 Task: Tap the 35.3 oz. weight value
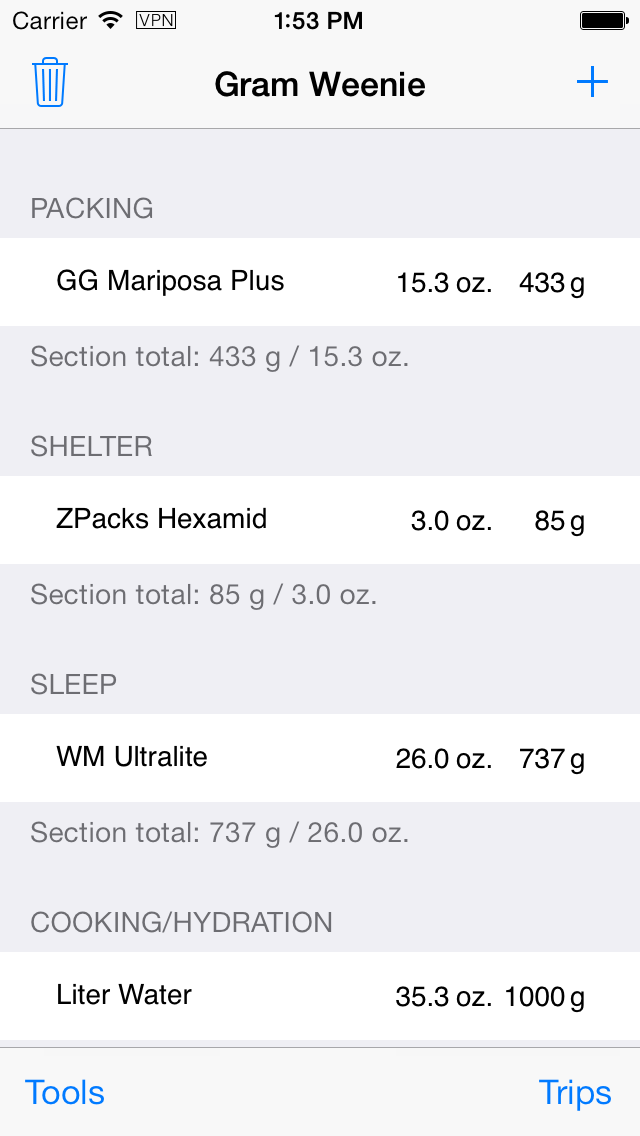444,998
